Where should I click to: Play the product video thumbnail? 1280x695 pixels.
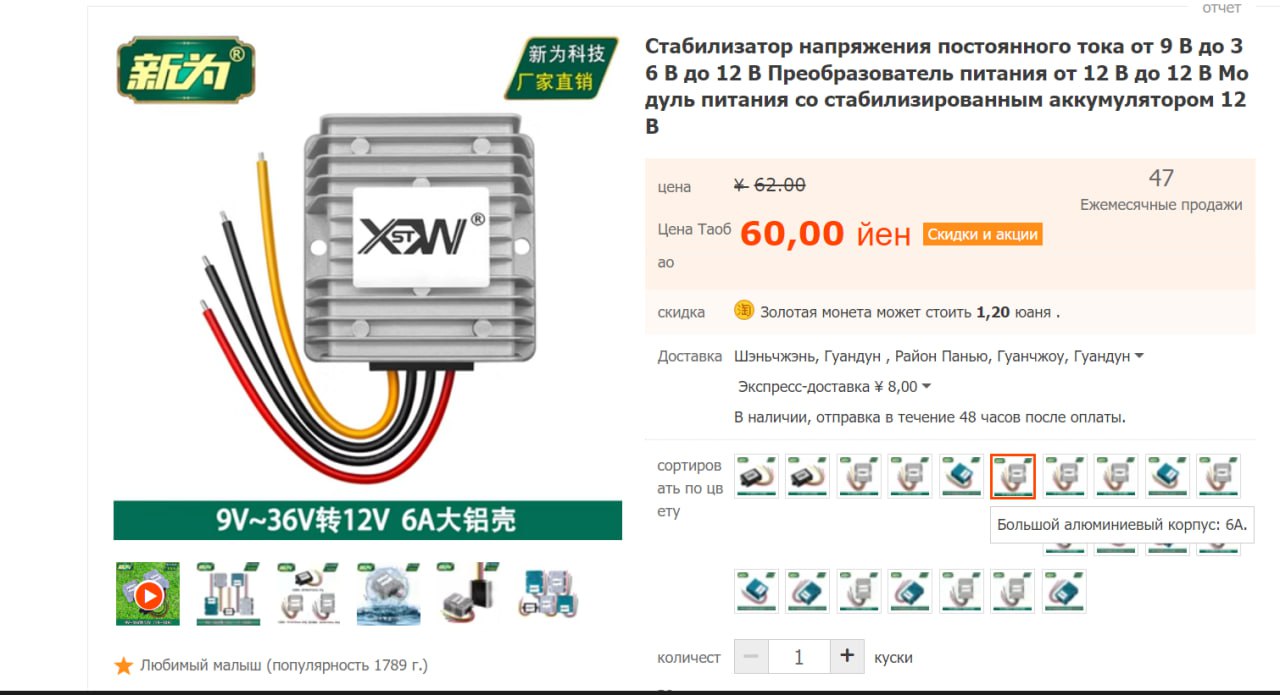(x=148, y=594)
